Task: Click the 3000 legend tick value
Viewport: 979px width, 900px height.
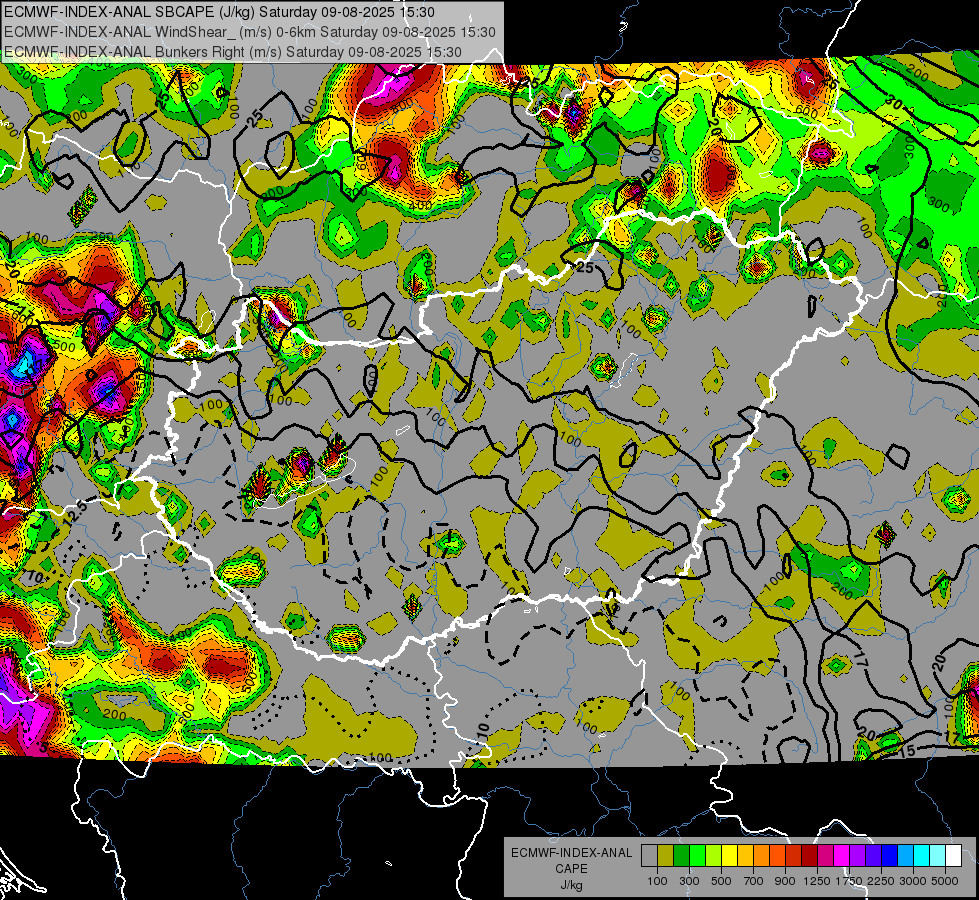Action: pyautogui.click(x=913, y=881)
